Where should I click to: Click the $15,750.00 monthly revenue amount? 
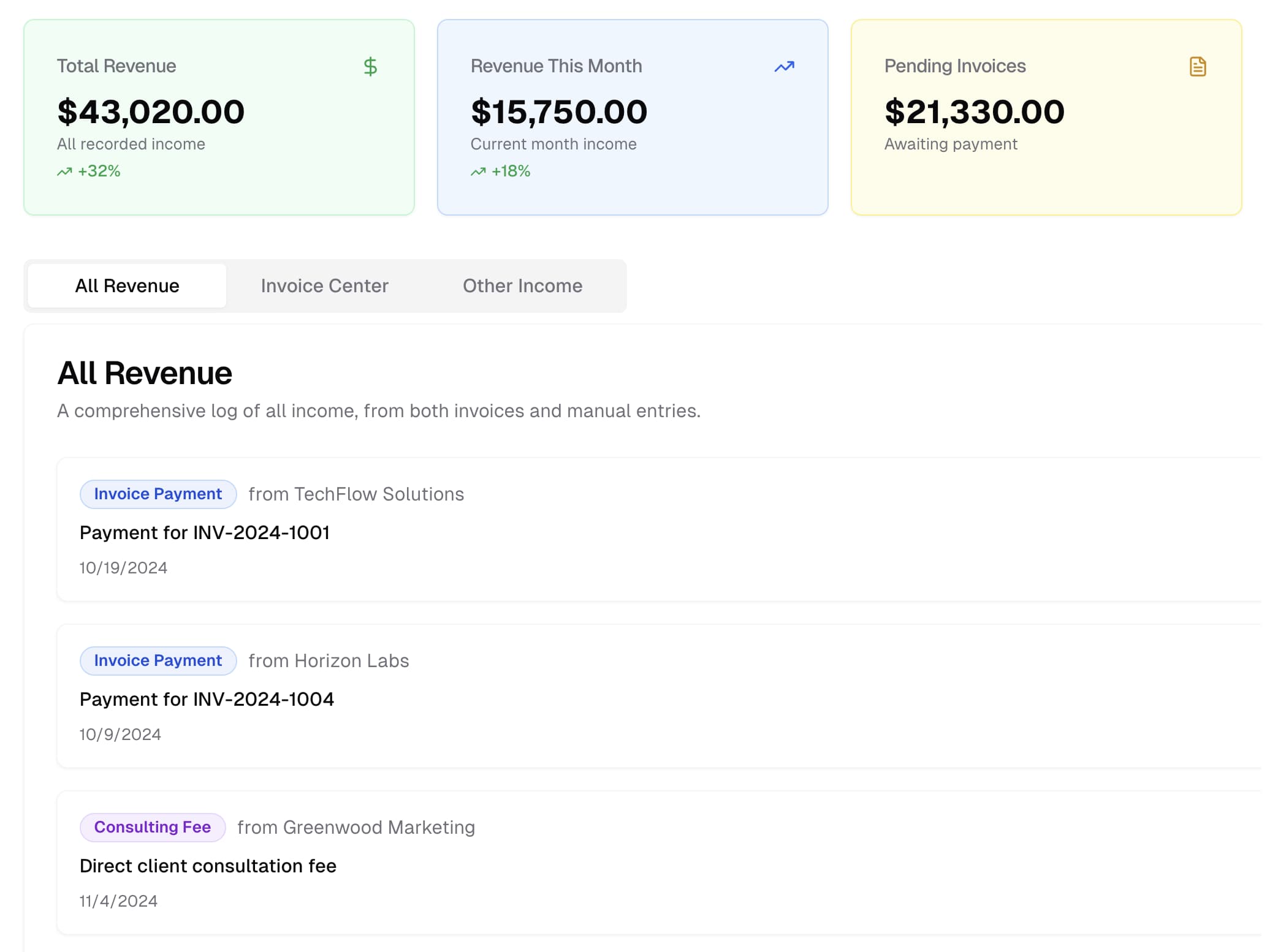click(558, 111)
